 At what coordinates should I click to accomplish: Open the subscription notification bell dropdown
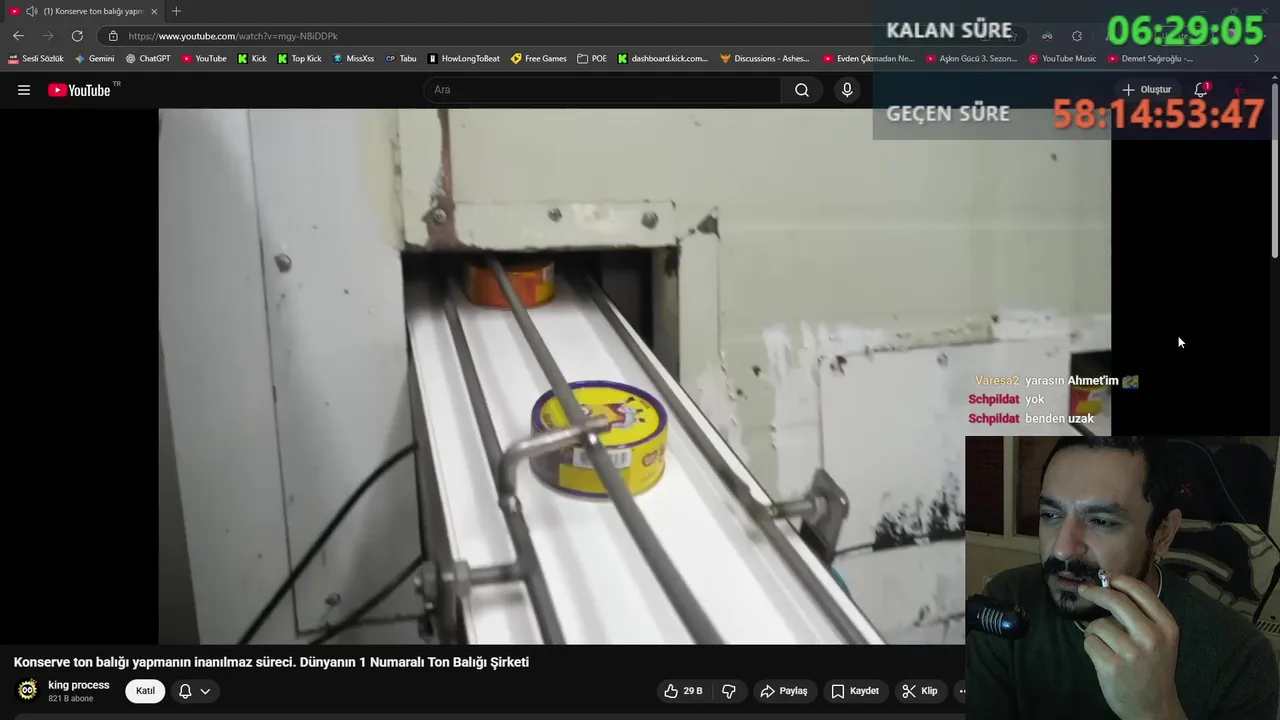pyautogui.click(x=195, y=691)
